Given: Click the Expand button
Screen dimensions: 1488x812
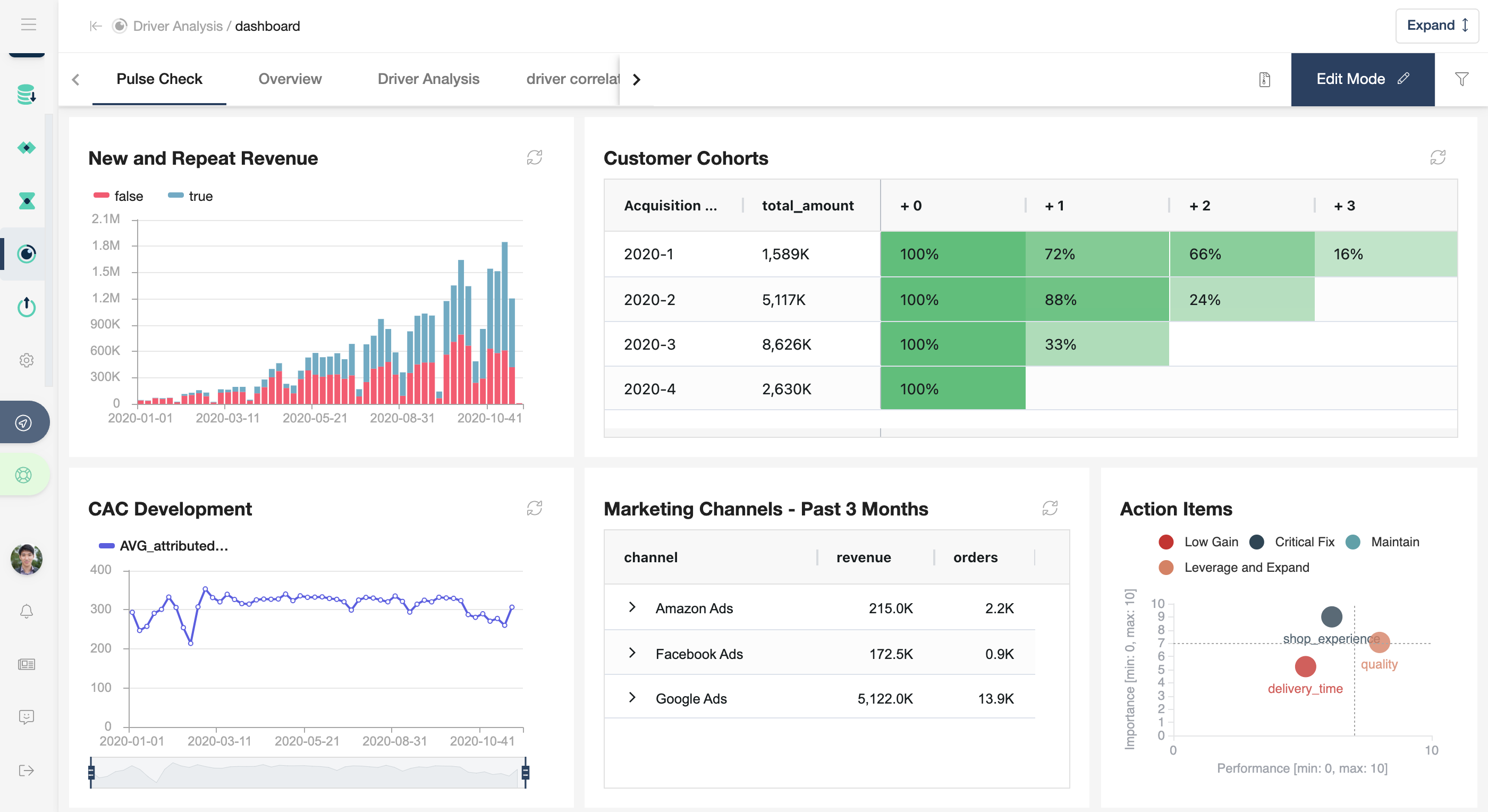Looking at the screenshot, I should coord(1436,26).
